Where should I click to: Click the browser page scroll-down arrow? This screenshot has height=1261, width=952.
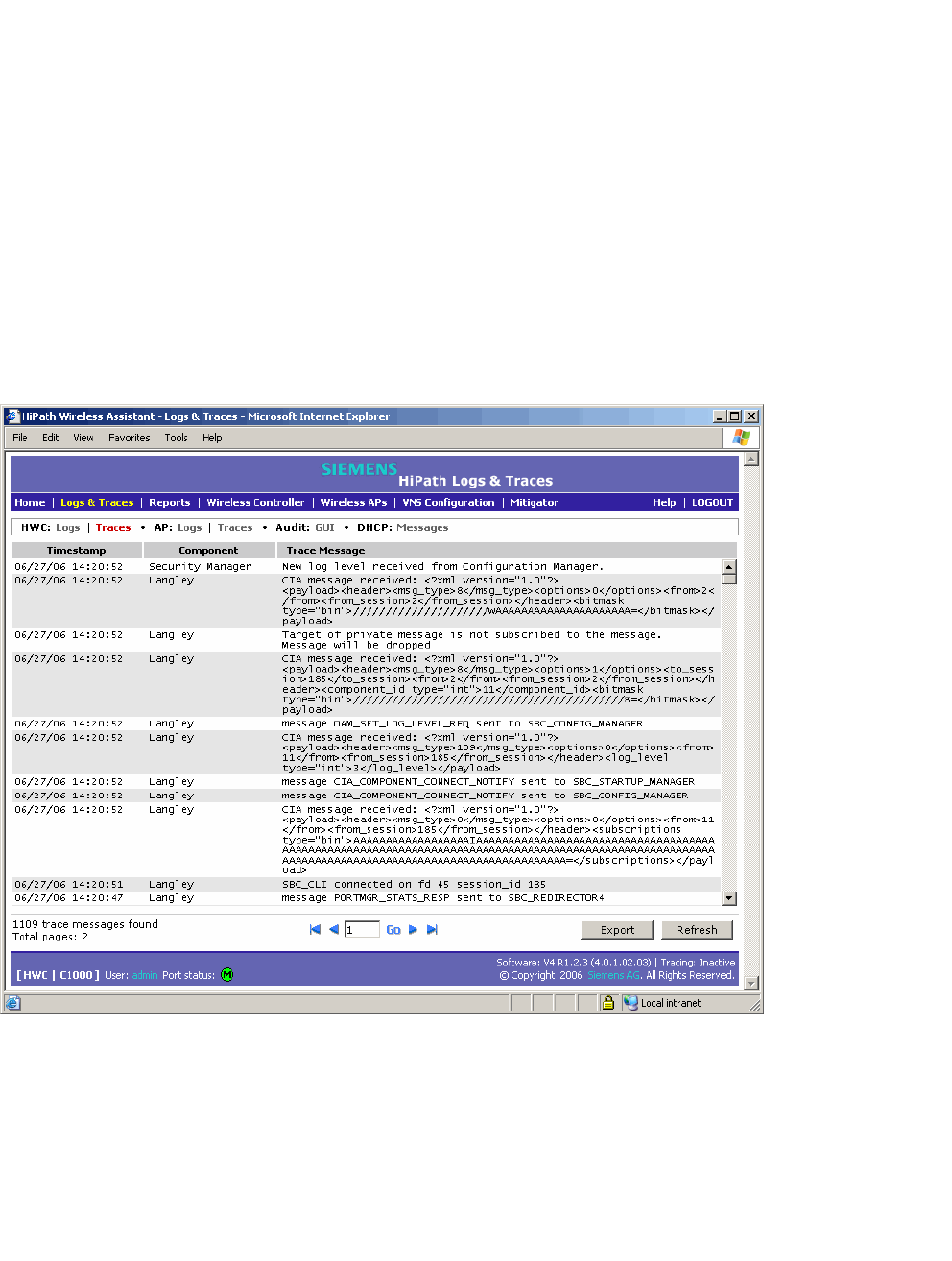tap(751, 984)
